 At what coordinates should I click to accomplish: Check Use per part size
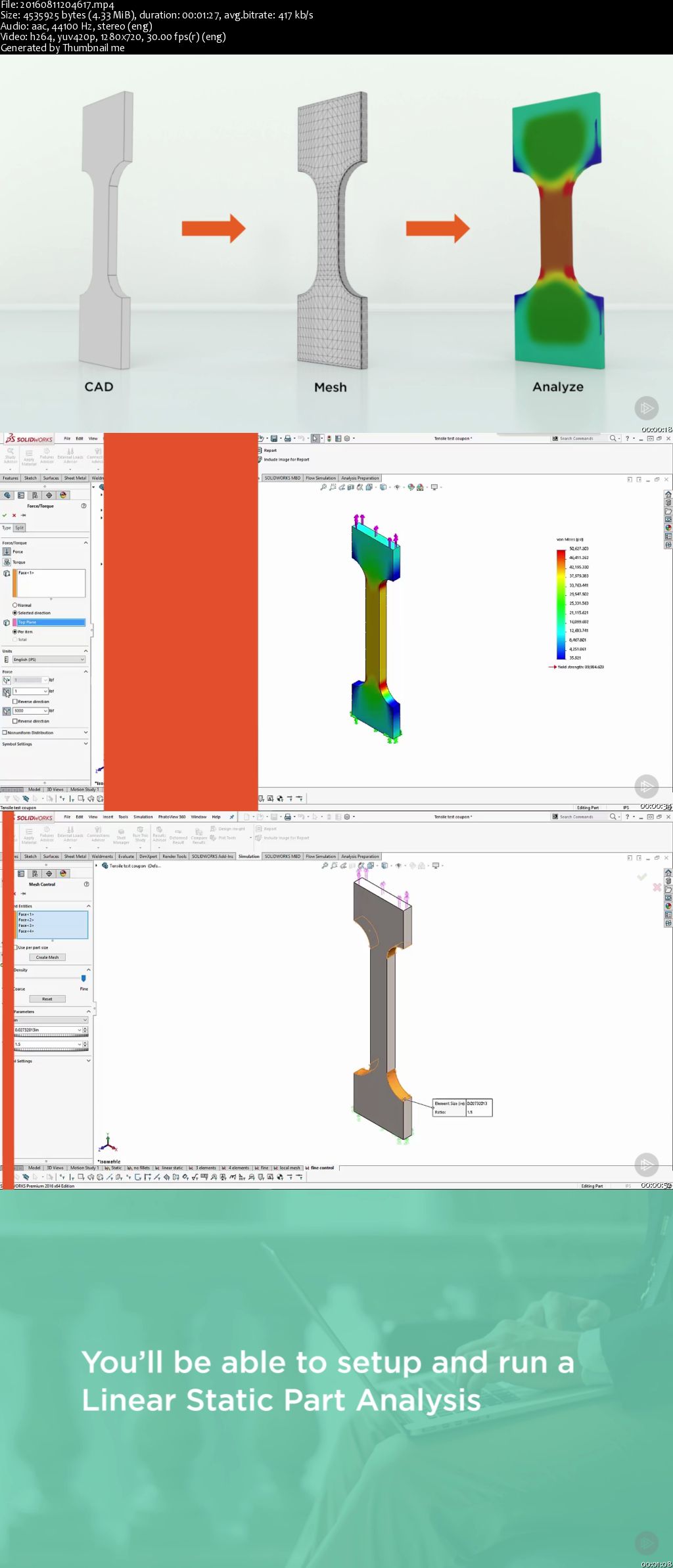[x=16, y=947]
